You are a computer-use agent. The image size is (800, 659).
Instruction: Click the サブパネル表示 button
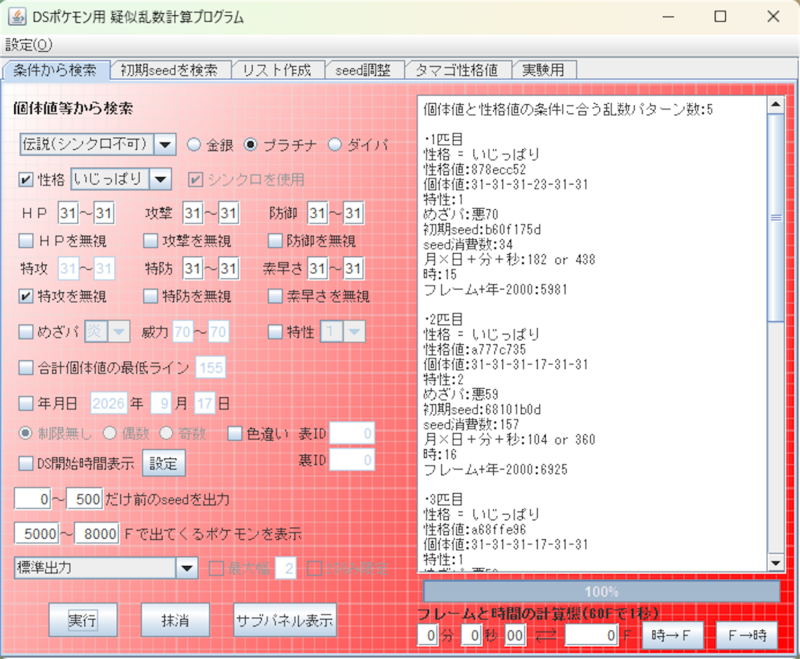point(285,620)
